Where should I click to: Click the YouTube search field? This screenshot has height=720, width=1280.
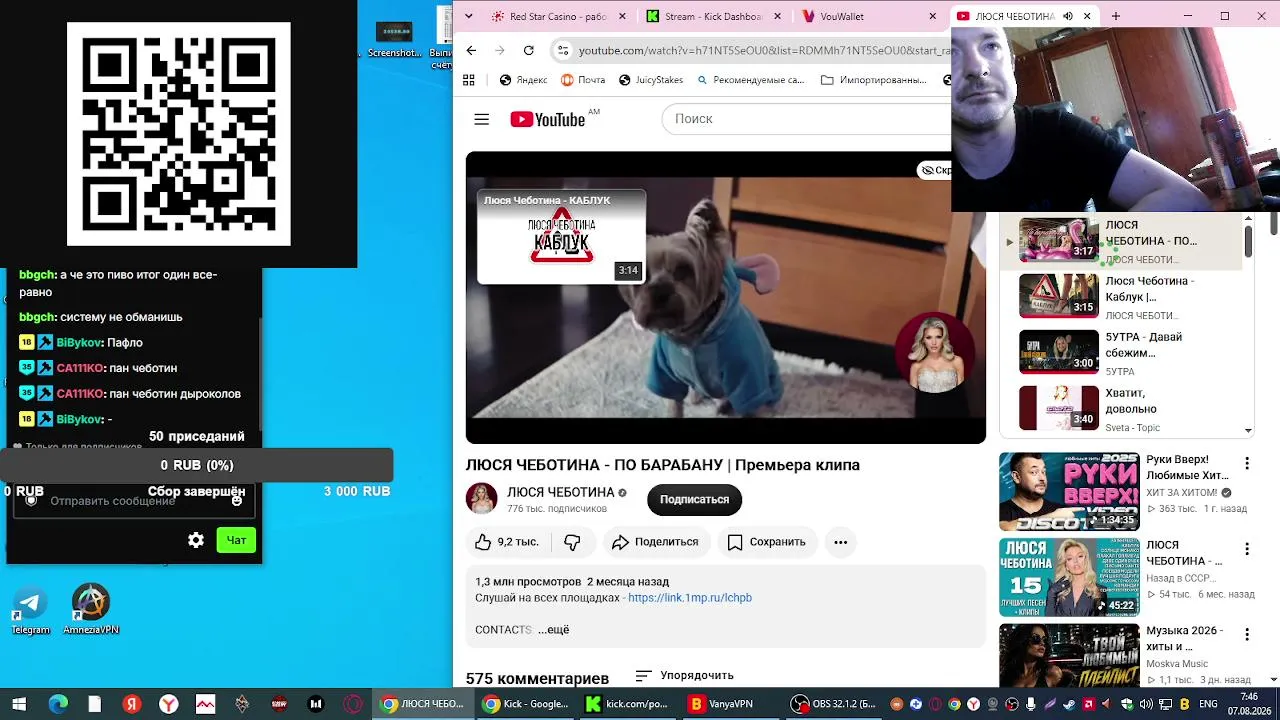click(806, 119)
